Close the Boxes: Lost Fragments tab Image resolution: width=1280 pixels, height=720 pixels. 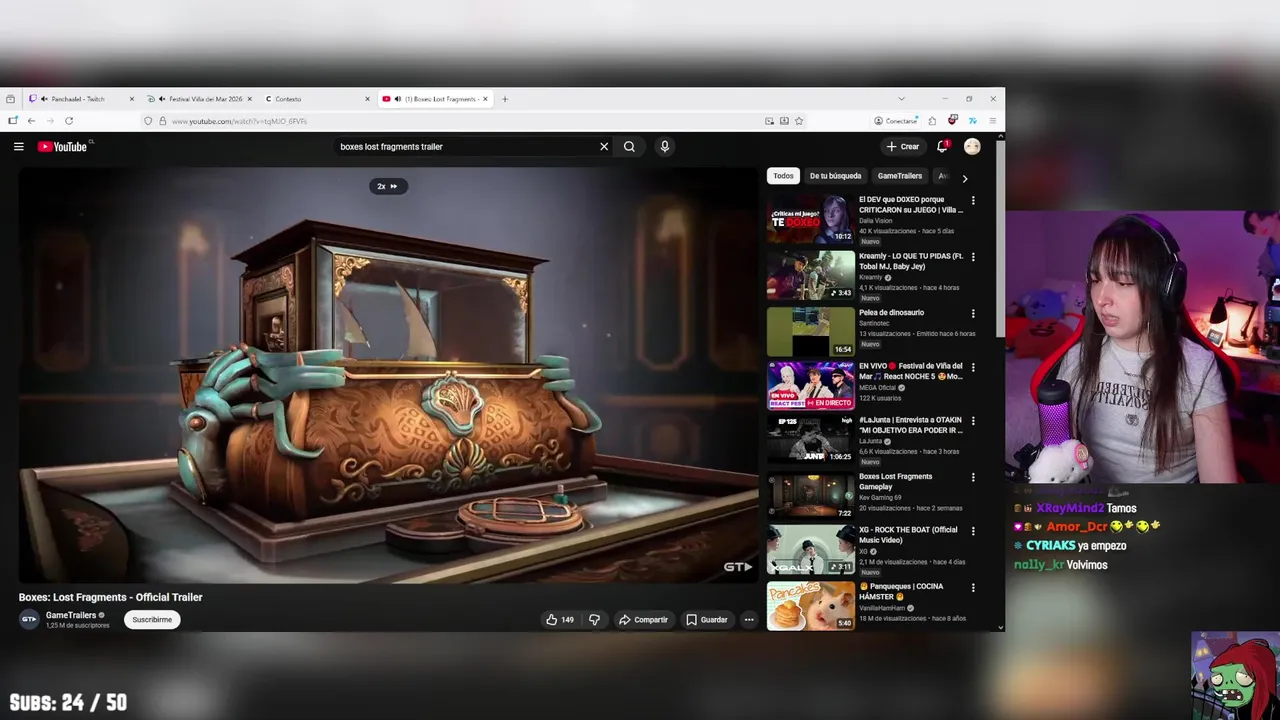point(486,99)
